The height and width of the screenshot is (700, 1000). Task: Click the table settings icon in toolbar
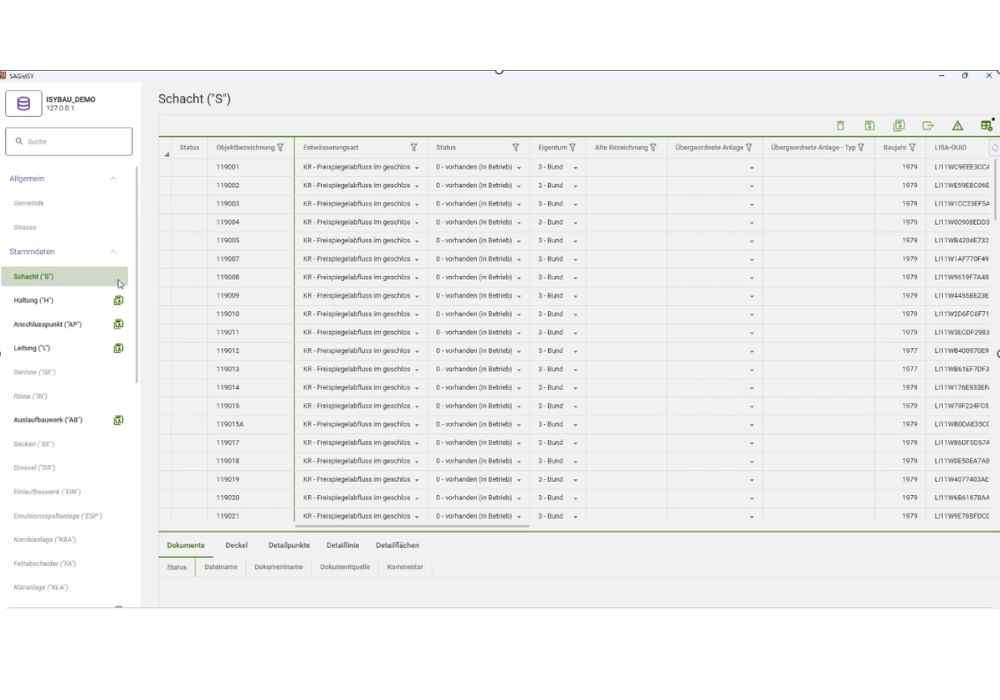click(x=986, y=126)
